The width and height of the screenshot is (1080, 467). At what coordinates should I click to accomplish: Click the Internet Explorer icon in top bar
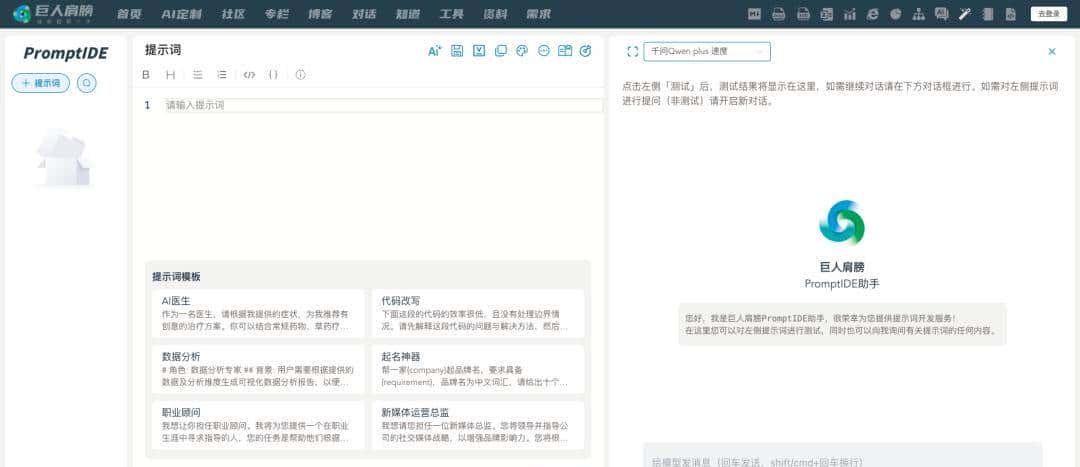(x=872, y=14)
